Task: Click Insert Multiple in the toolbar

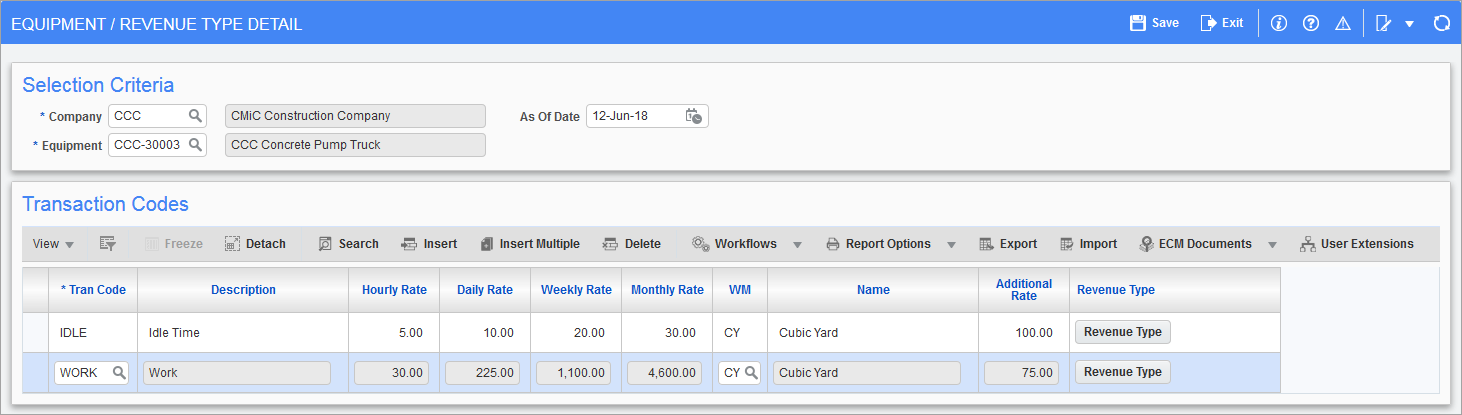Action: (x=530, y=244)
